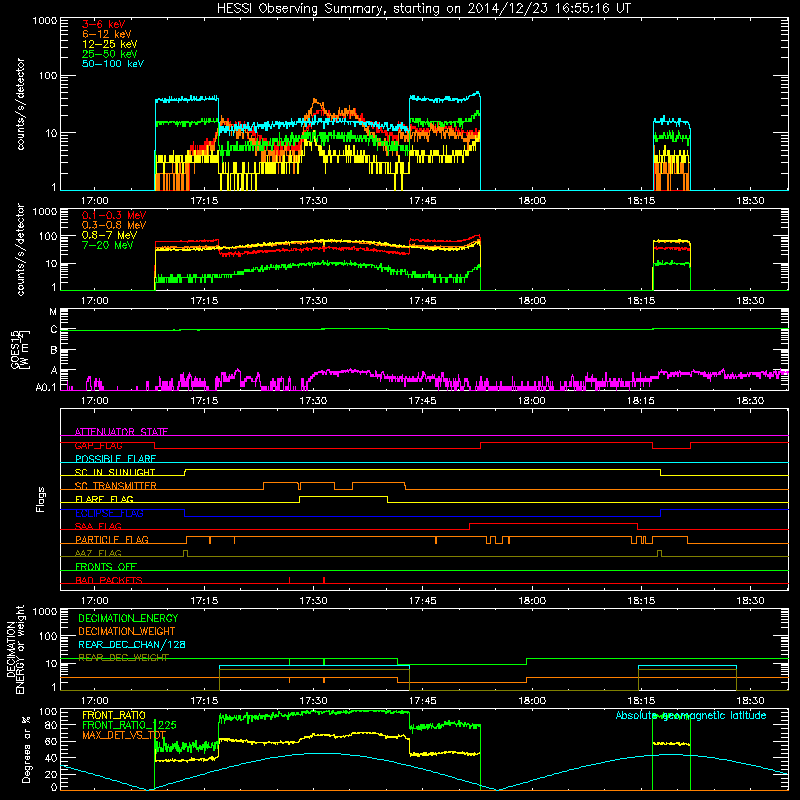Select the DECIMATION_ENERGY legend label
Viewport: 800px width, 800px height.
pos(128,618)
